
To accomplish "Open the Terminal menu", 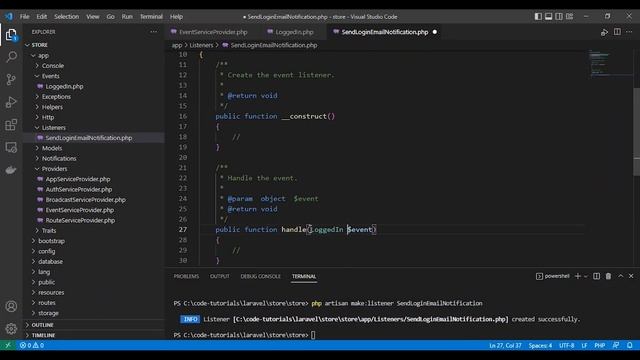I will tap(151, 17).
